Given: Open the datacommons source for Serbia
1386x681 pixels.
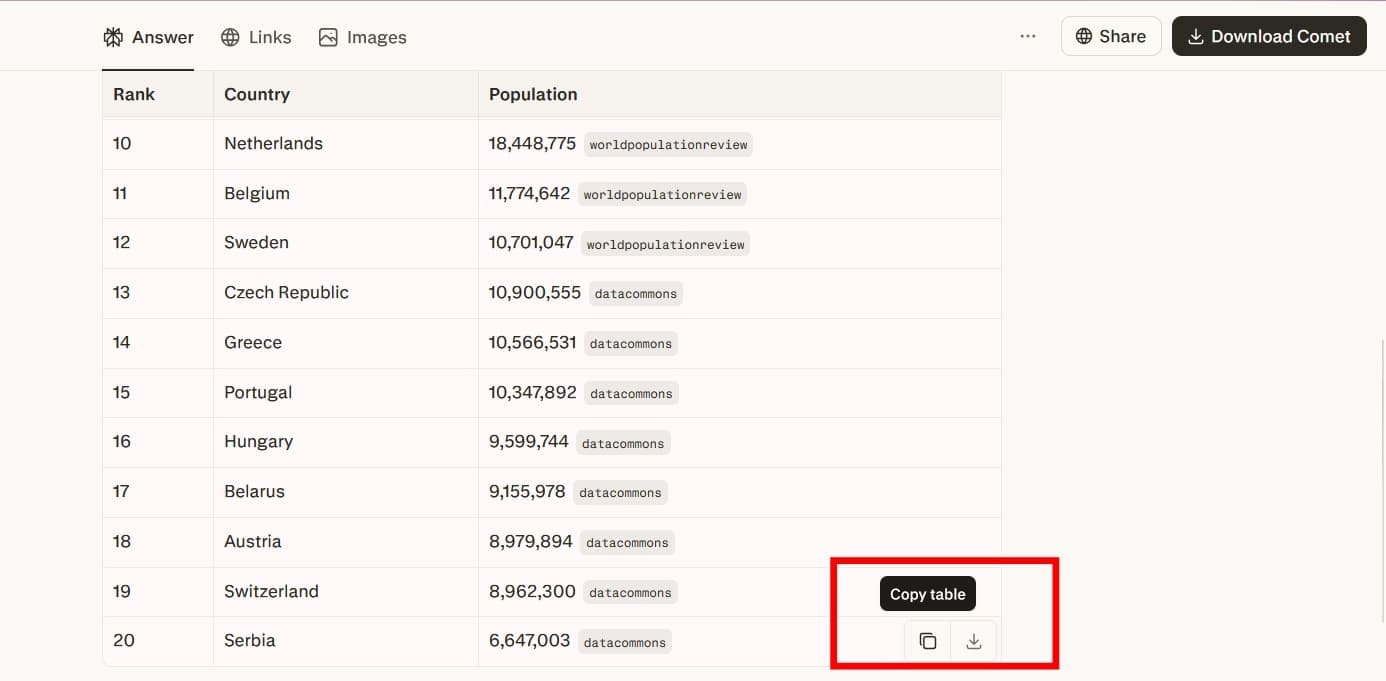Looking at the screenshot, I should pos(624,642).
